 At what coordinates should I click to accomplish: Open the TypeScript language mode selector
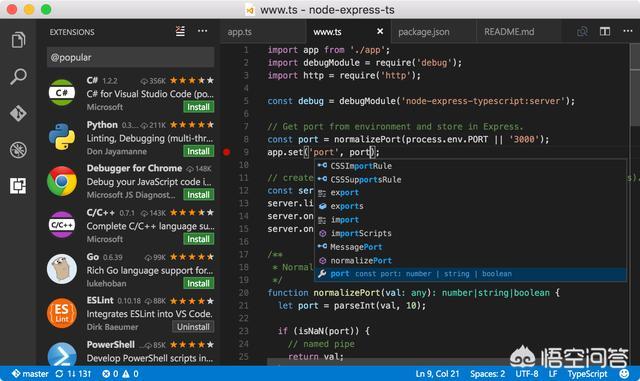point(587,374)
